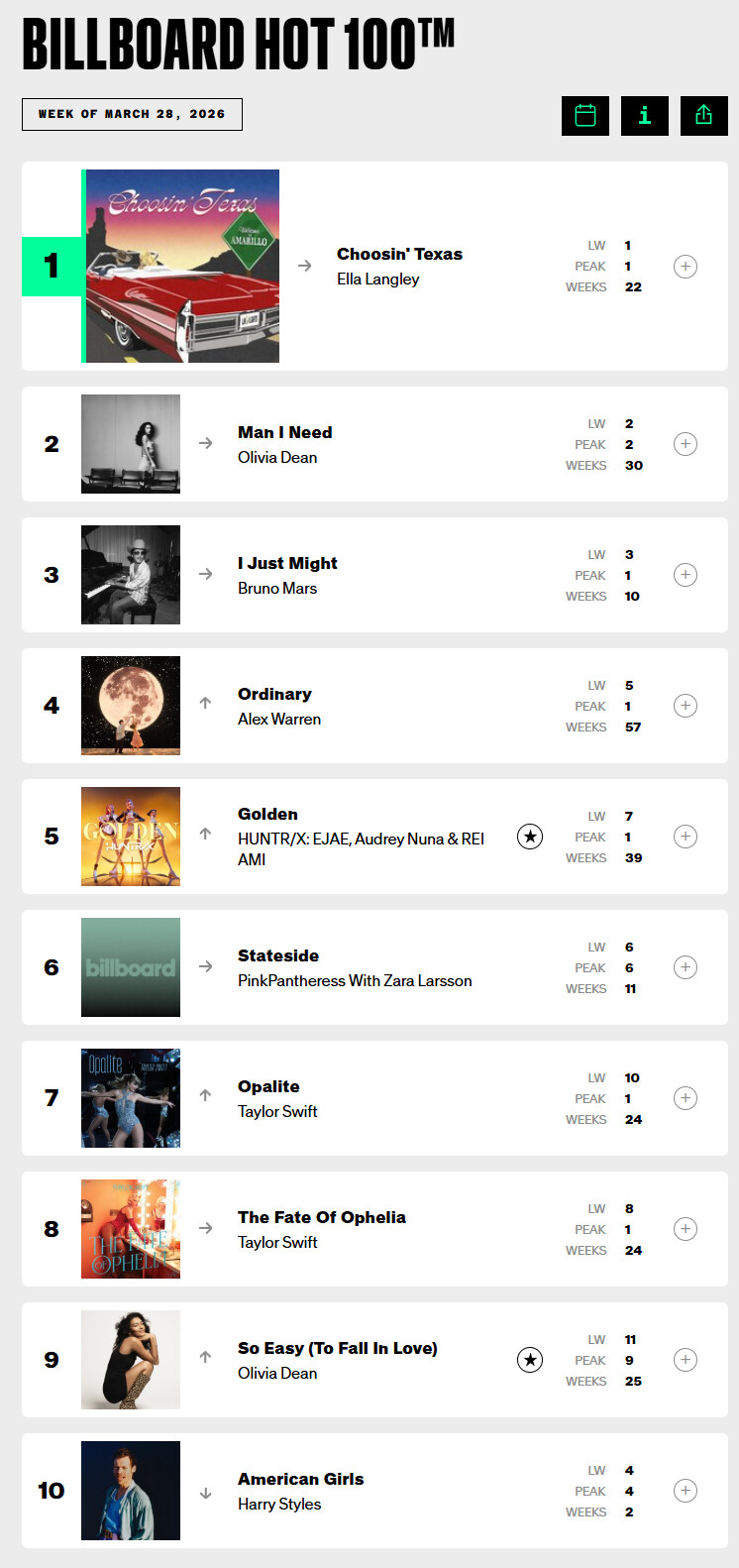Expand the American Girls entry
Screen dimensions: 739x1568
click(x=686, y=1491)
